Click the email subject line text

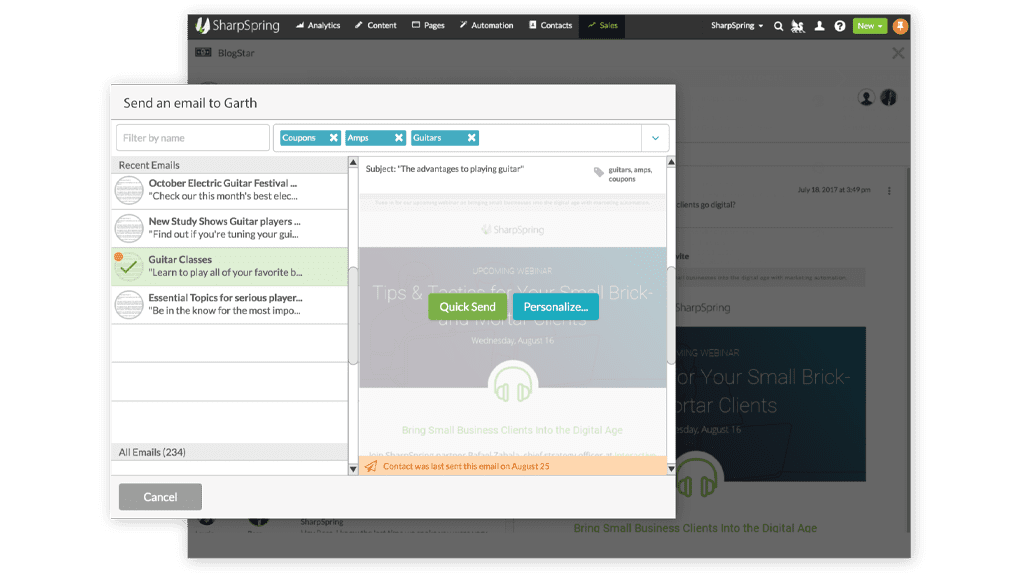pos(445,169)
